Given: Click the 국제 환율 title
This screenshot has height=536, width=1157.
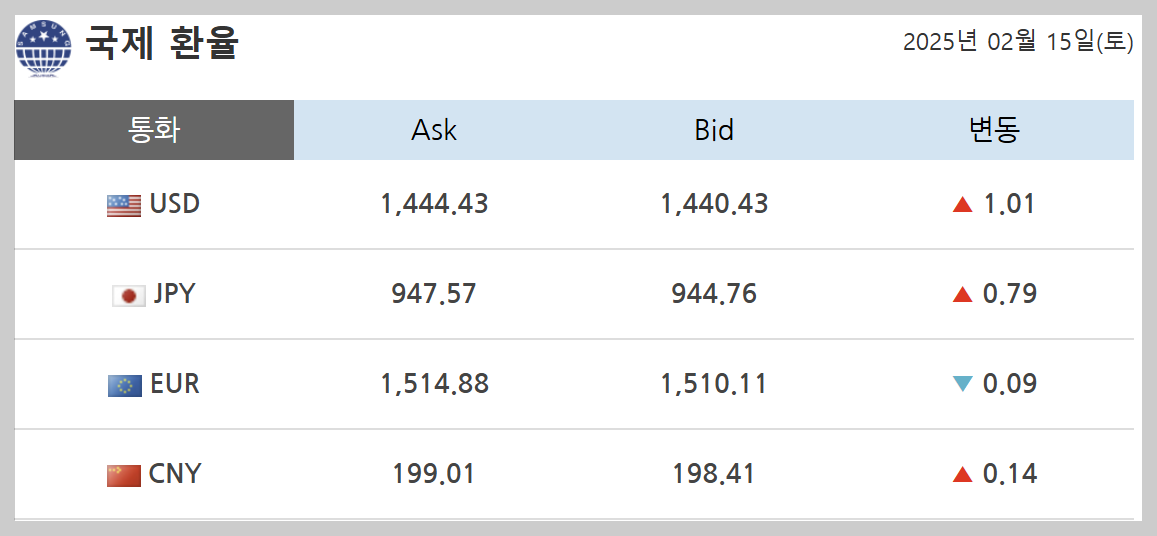Looking at the screenshot, I should pyautogui.click(x=162, y=43).
